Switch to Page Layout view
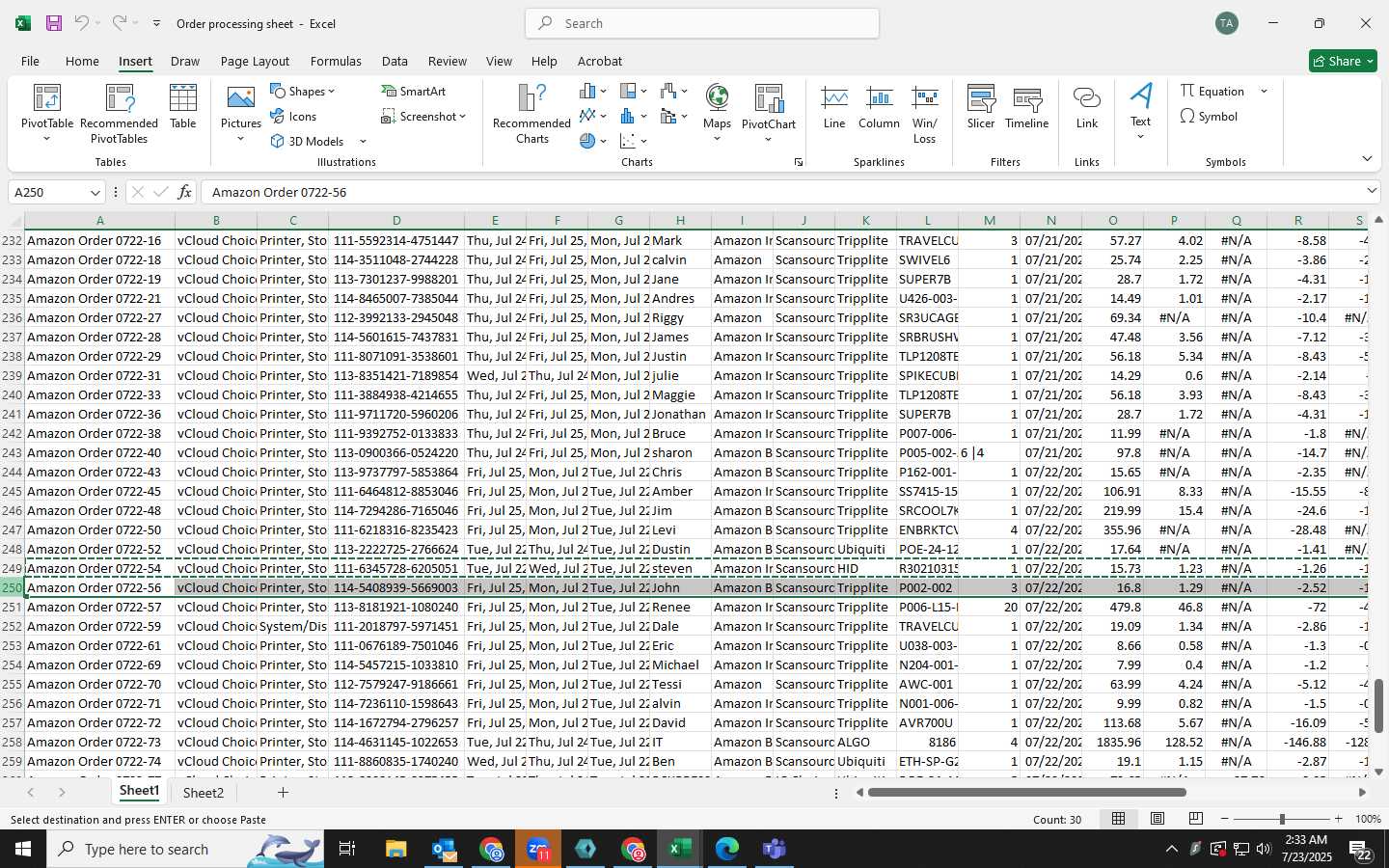1389x868 pixels. [1157, 819]
